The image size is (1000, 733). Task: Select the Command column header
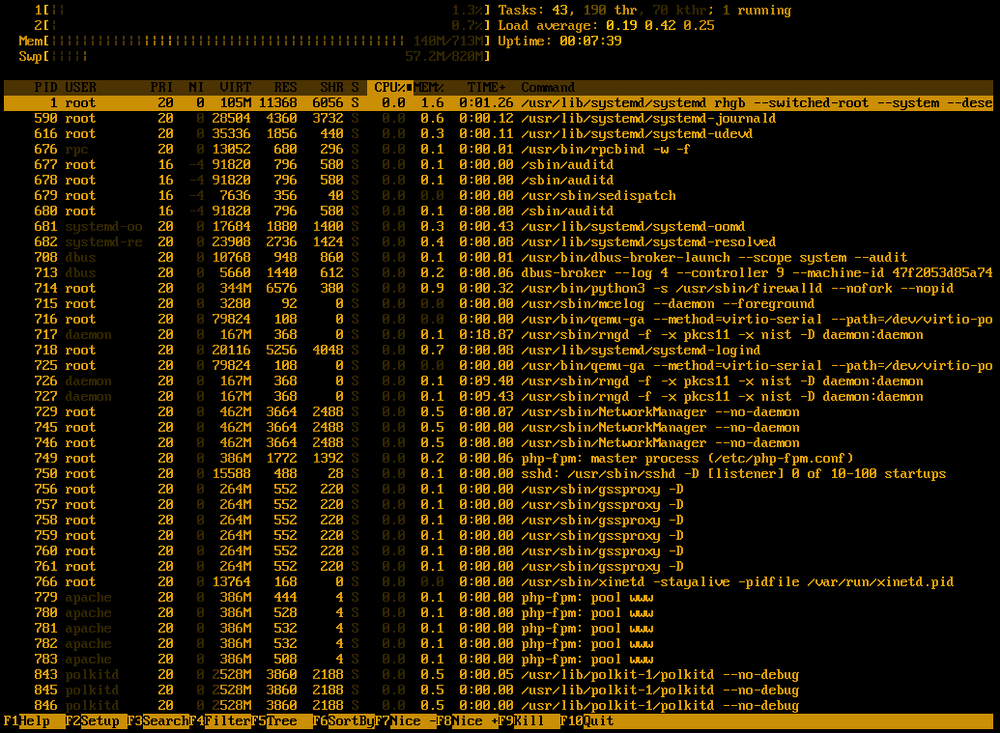click(x=548, y=87)
